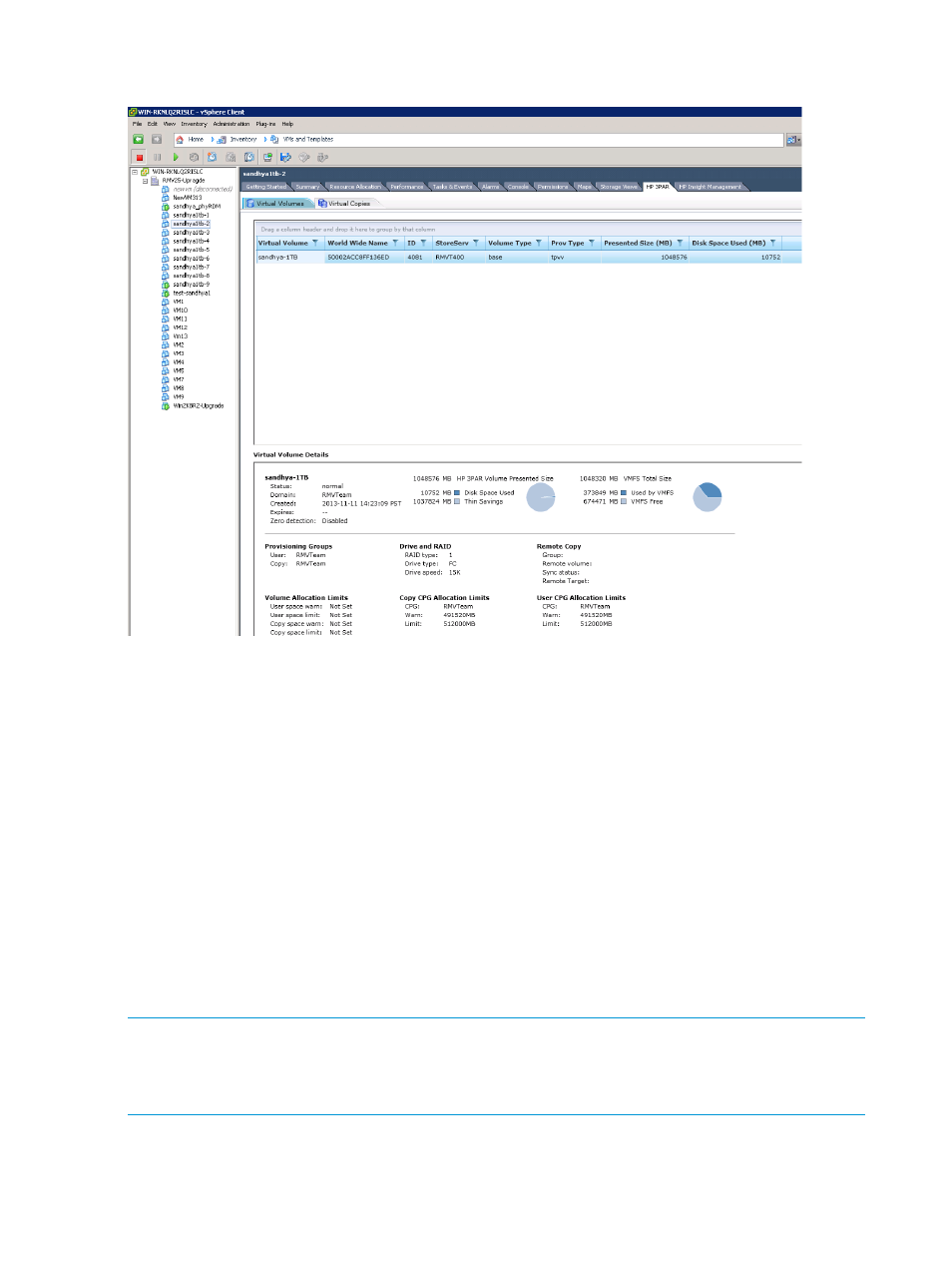Click the VM icon beside VM10
Screen dimensions: 952x1268
(166, 311)
